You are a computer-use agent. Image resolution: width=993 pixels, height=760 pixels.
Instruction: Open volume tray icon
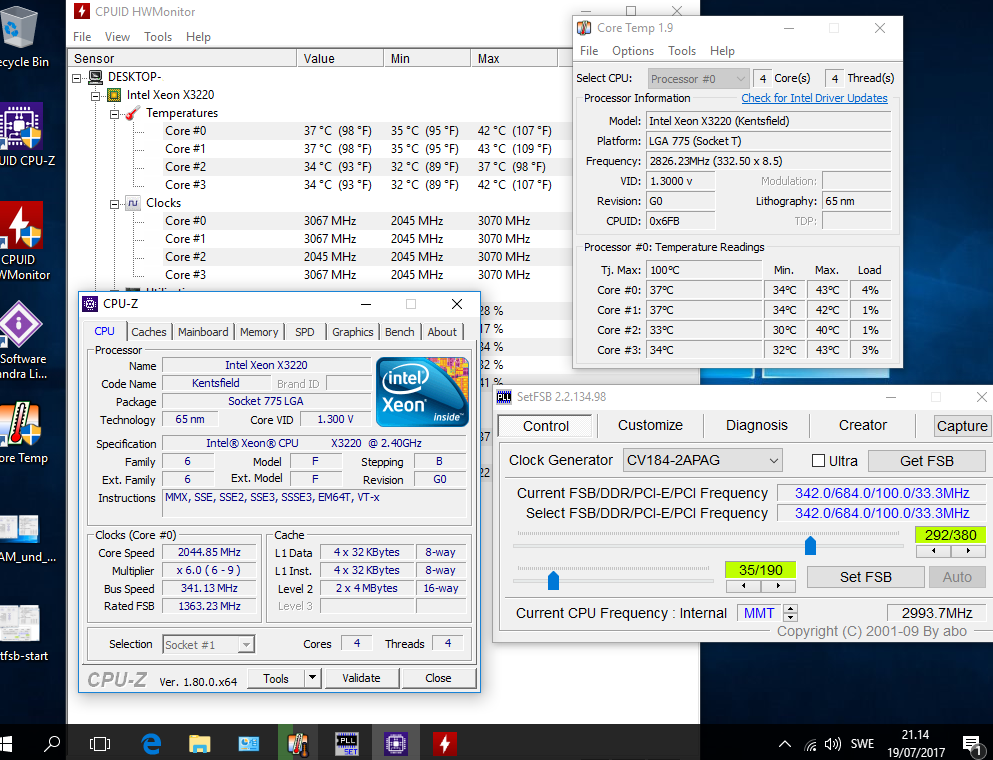[x=833, y=744]
